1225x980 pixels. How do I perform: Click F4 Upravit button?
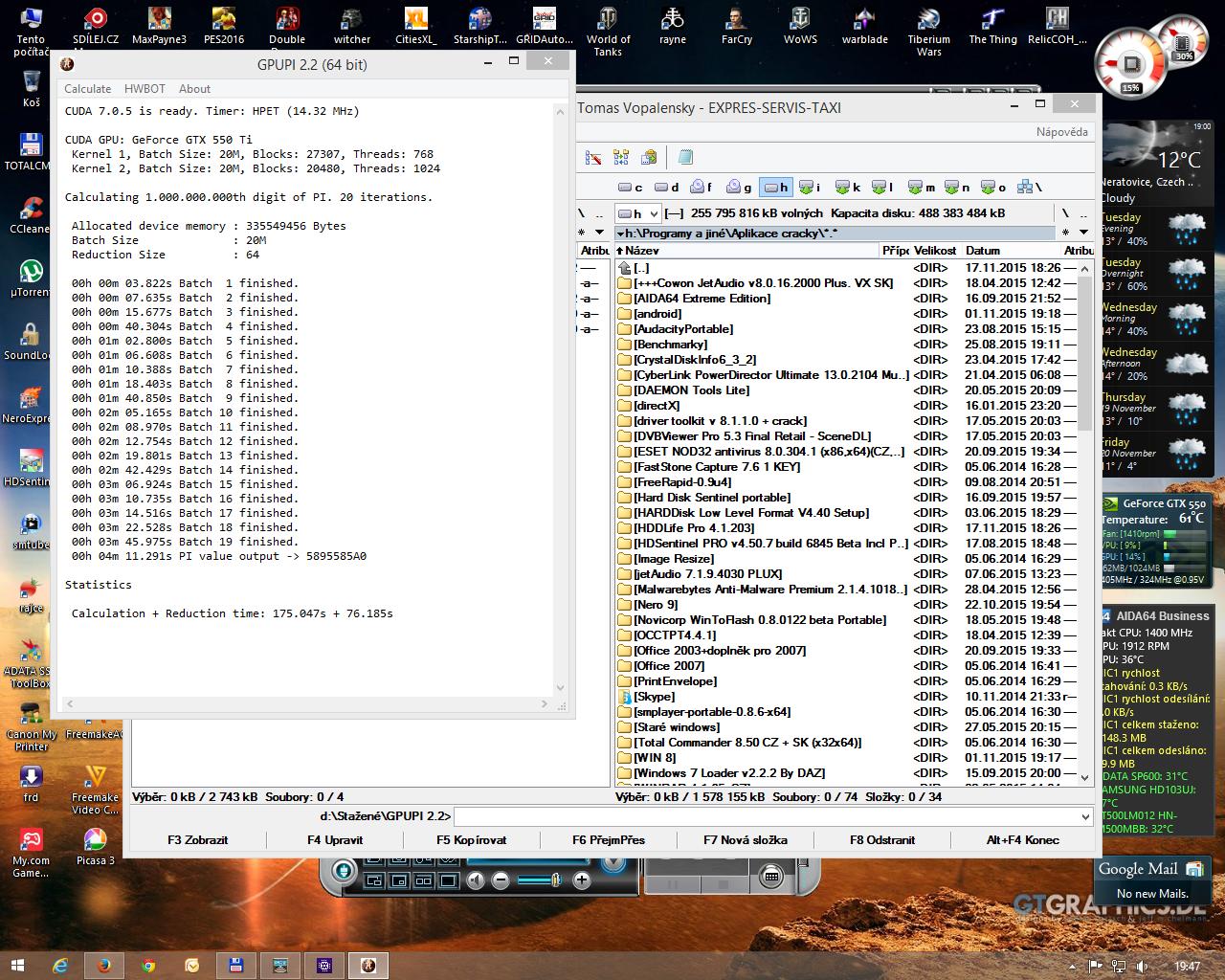(335, 840)
